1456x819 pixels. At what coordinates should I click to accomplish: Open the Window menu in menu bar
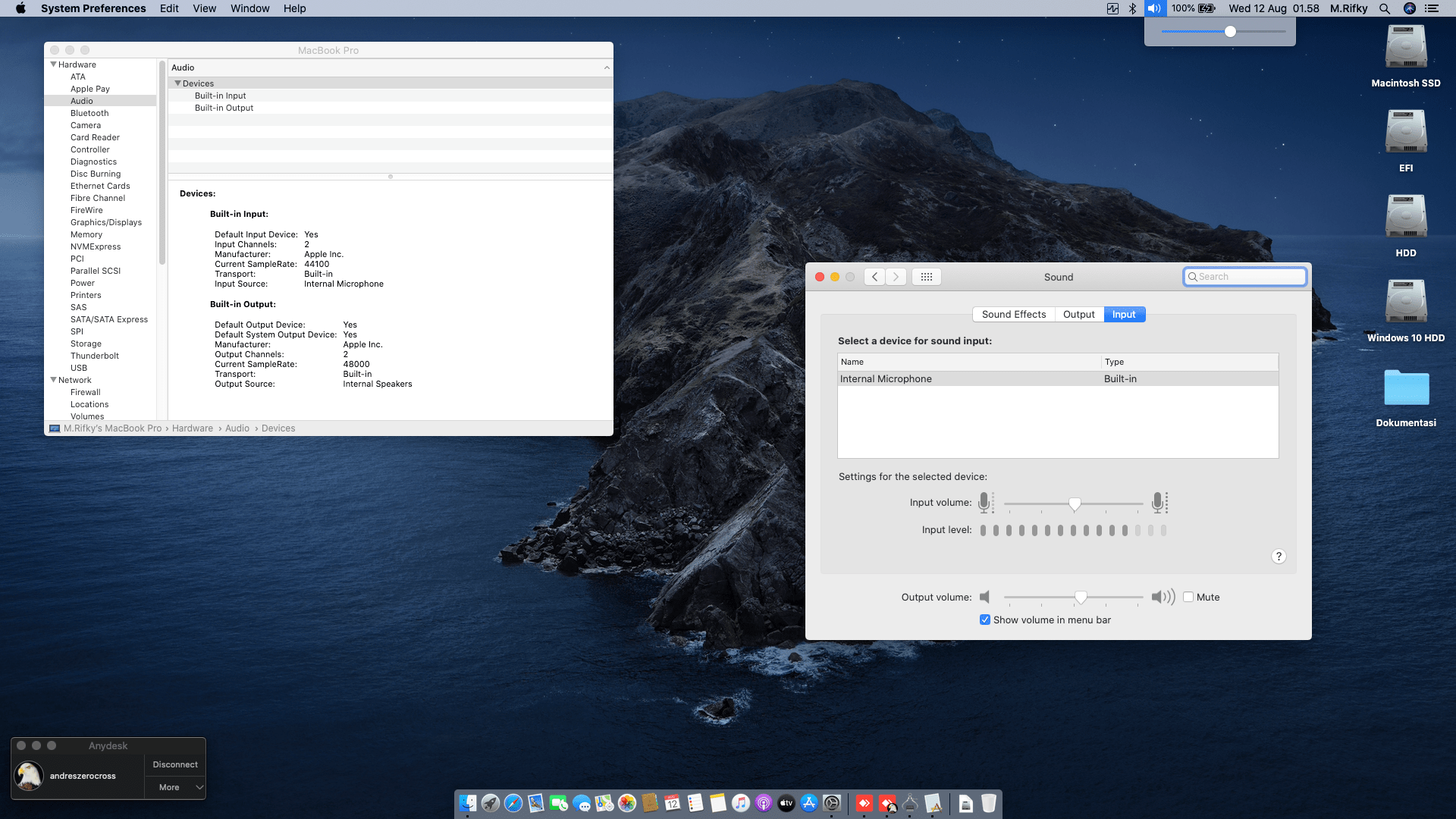[249, 8]
